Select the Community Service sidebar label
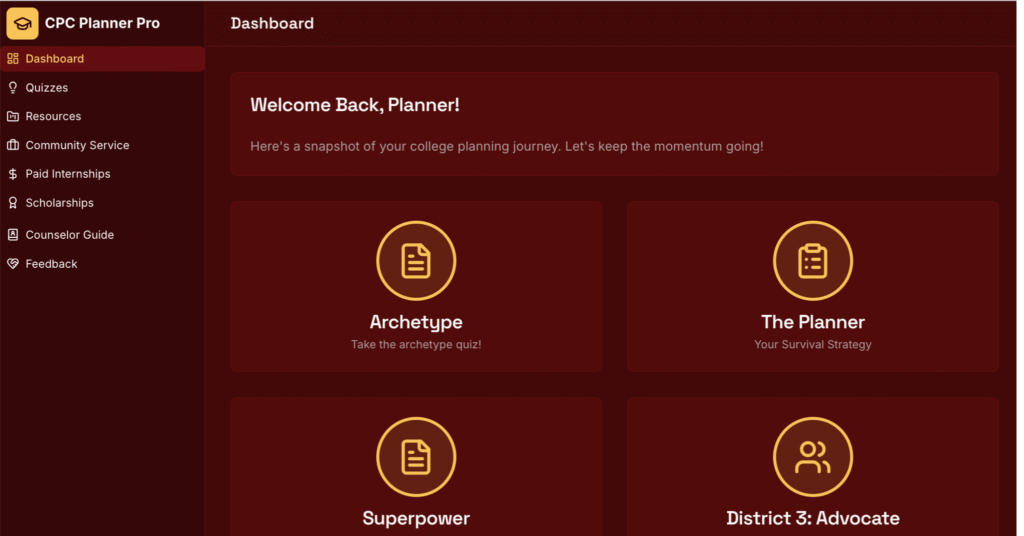 tap(77, 146)
